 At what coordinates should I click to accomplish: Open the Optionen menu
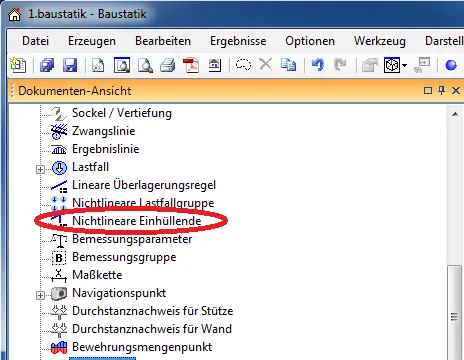pyautogui.click(x=310, y=41)
